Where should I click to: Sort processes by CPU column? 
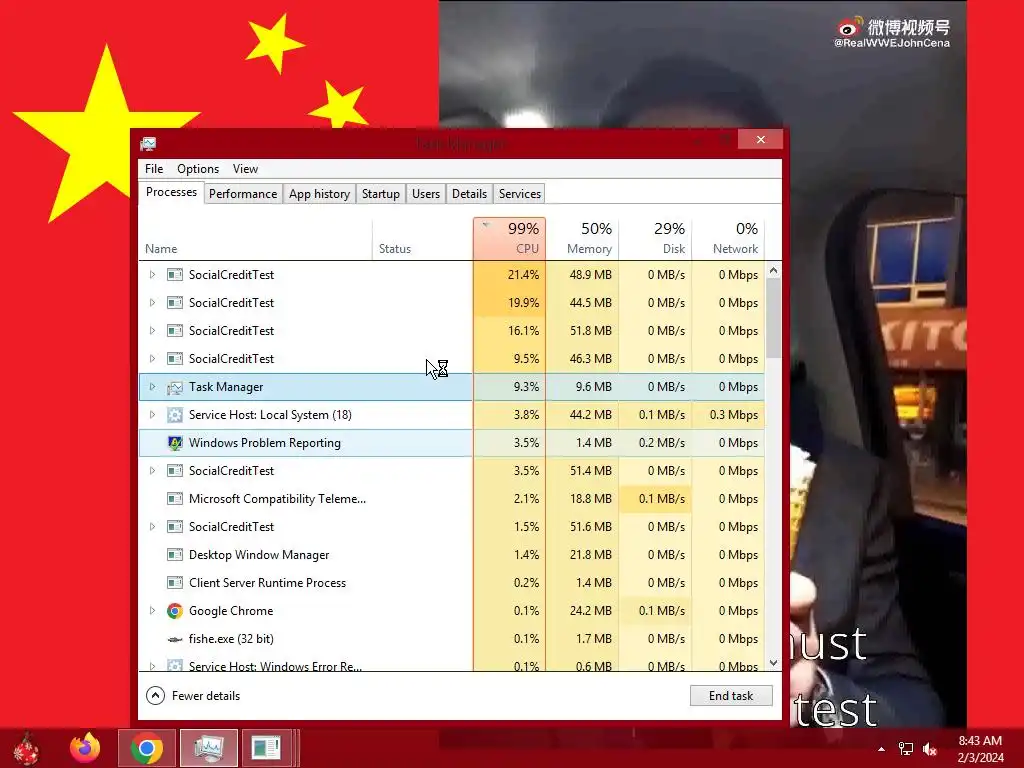pyautogui.click(x=509, y=238)
